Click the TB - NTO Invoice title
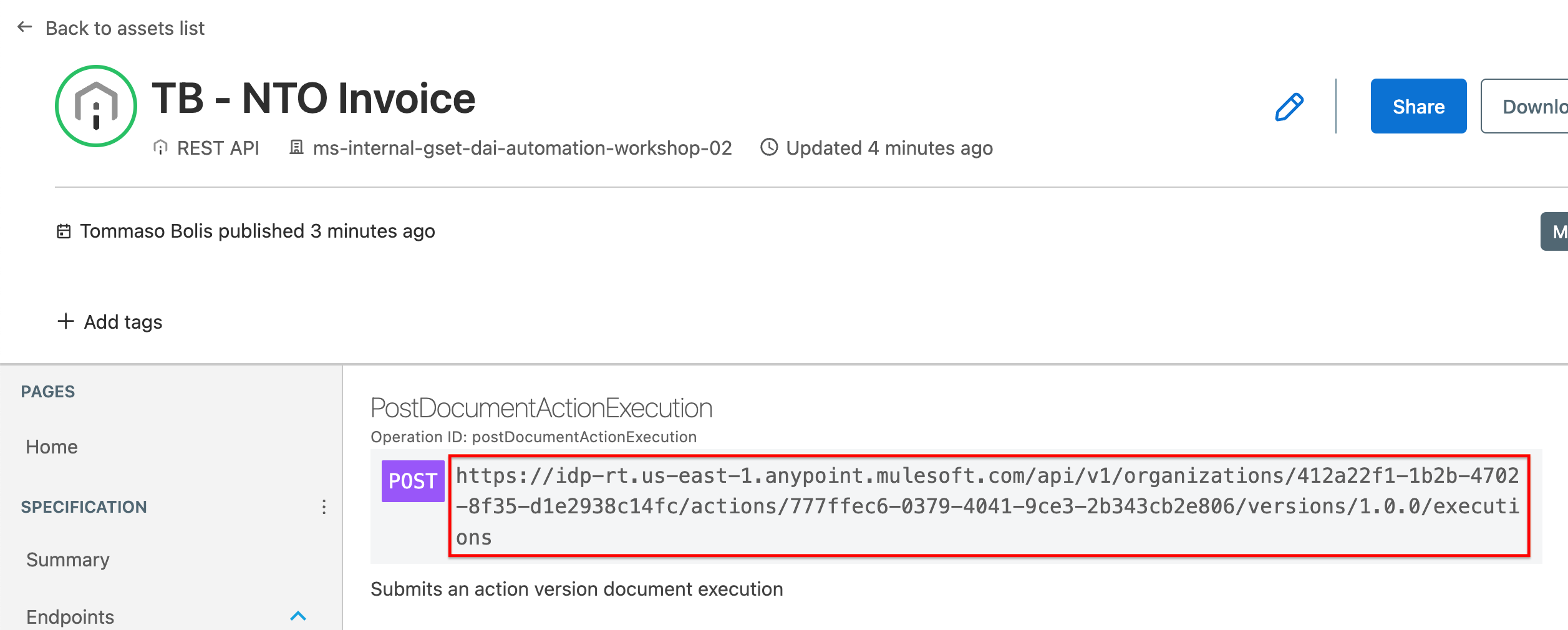1568x630 pixels. [x=314, y=99]
